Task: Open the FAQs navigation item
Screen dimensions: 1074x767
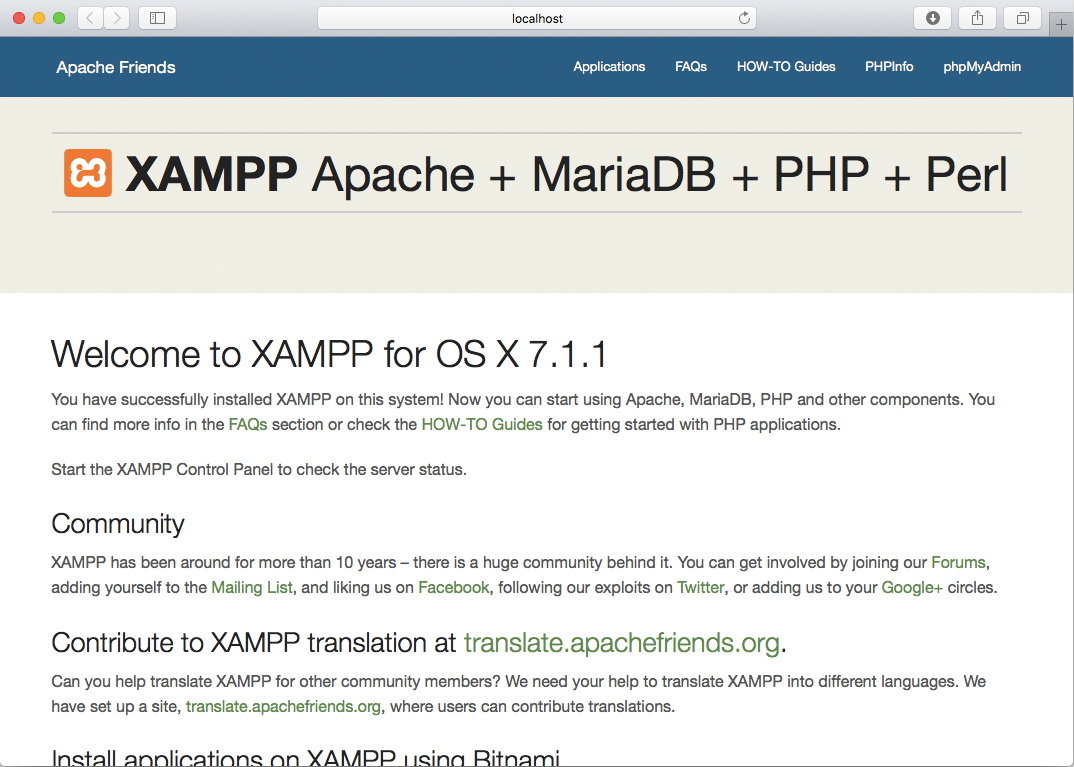Action: coord(691,67)
